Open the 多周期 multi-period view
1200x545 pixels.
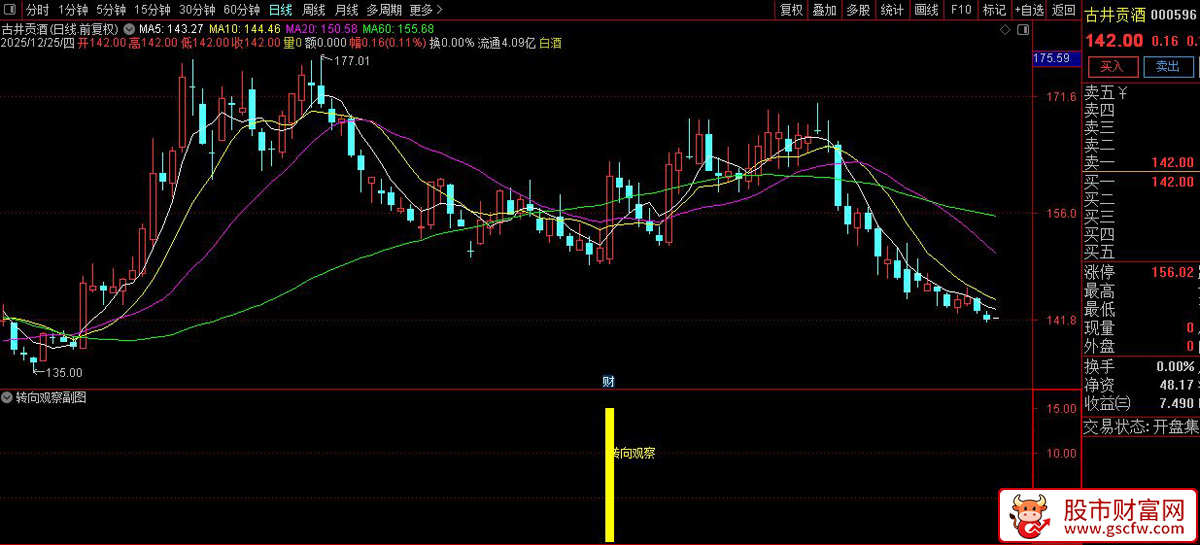point(385,9)
